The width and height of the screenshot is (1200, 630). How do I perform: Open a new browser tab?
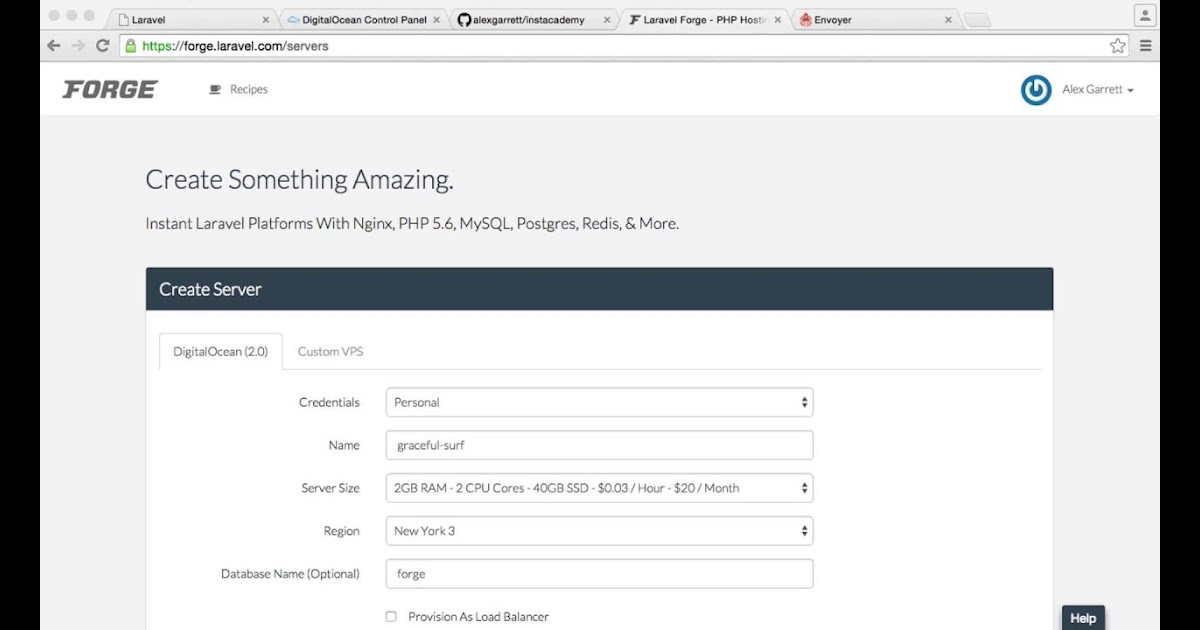pos(978,20)
